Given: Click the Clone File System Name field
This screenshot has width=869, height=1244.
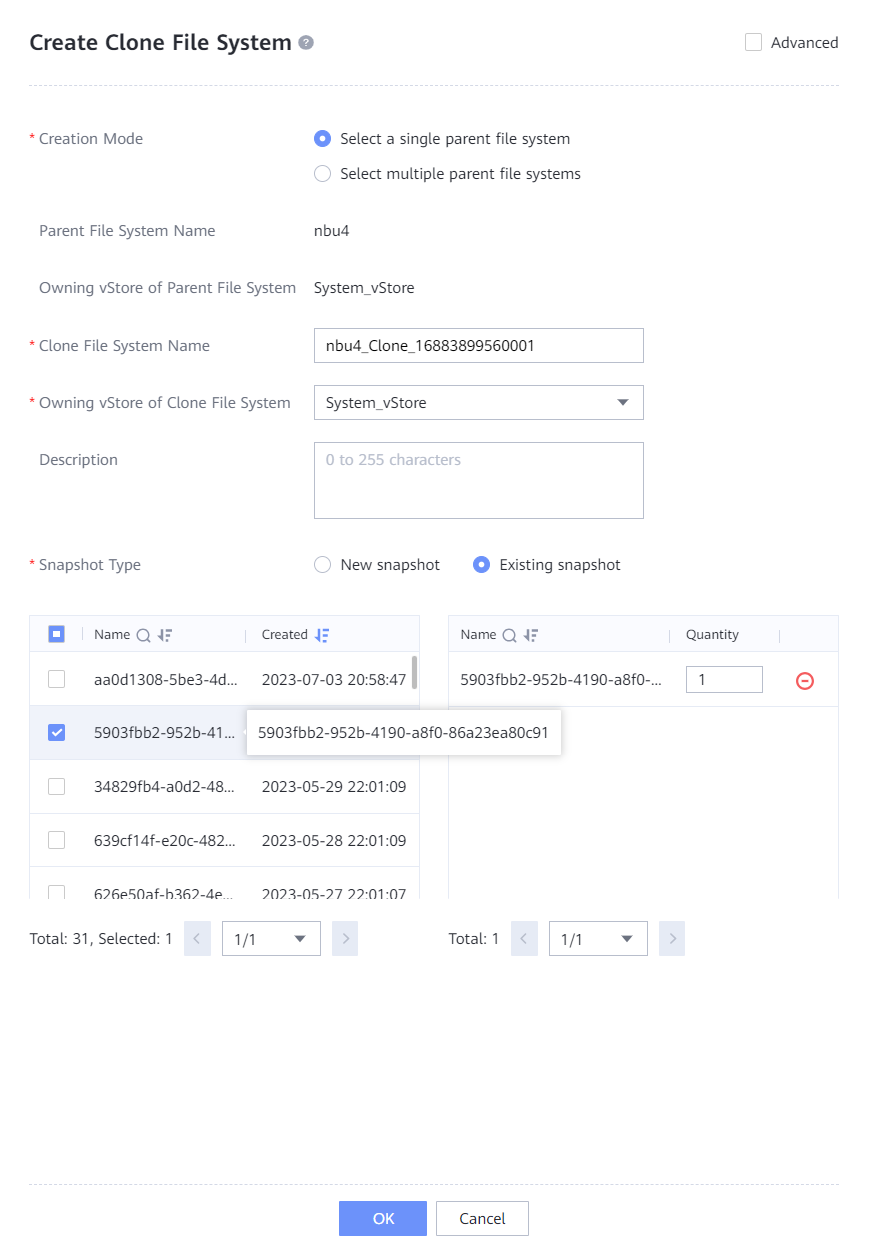Looking at the screenshot, I should click(x=478, y=346).
